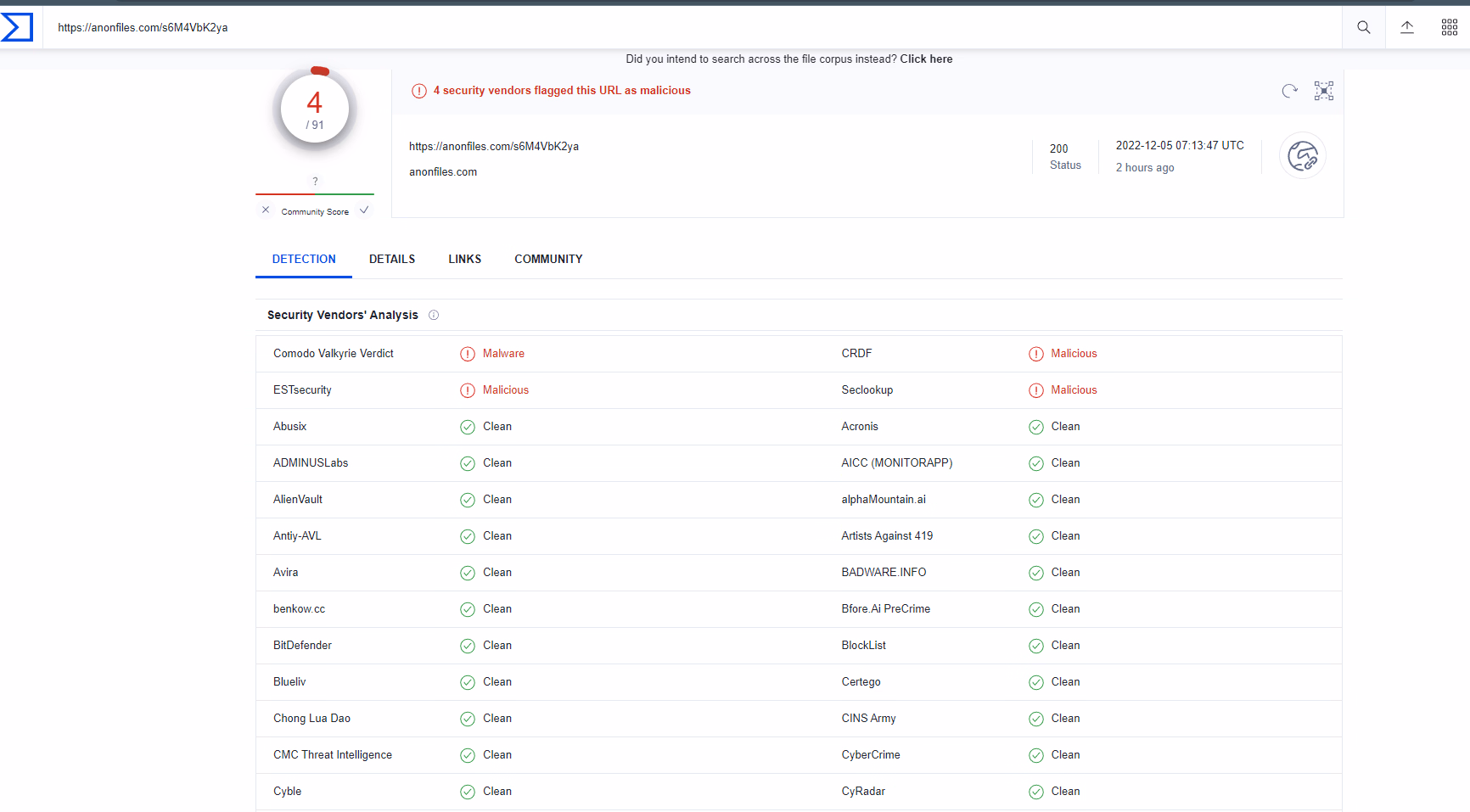Click clean check icon for Artists Against 419
The height and width of the screenshot is (812, 1470).
click(1036, 536)
